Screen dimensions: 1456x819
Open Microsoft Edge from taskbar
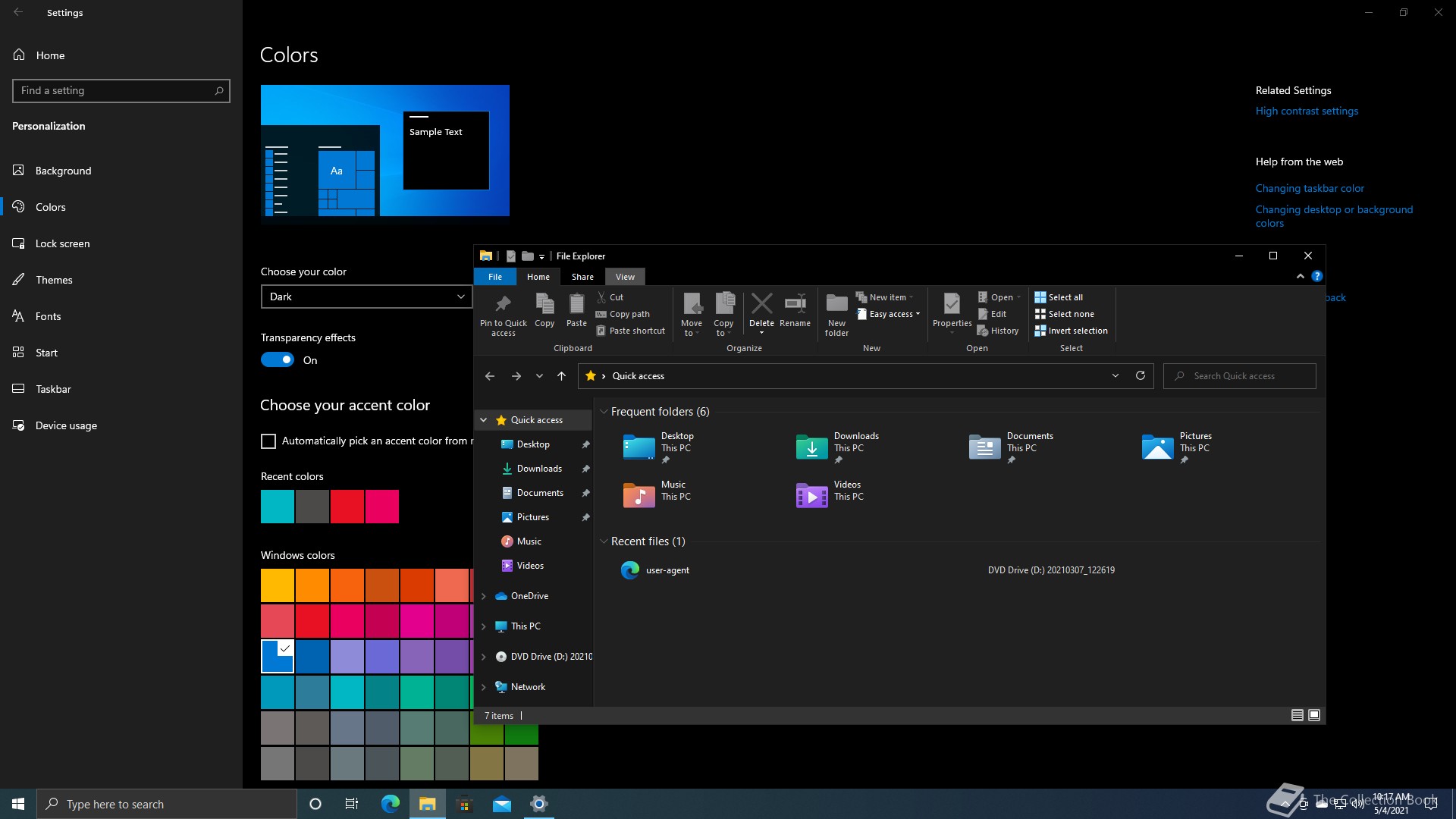tap(390, 804)
